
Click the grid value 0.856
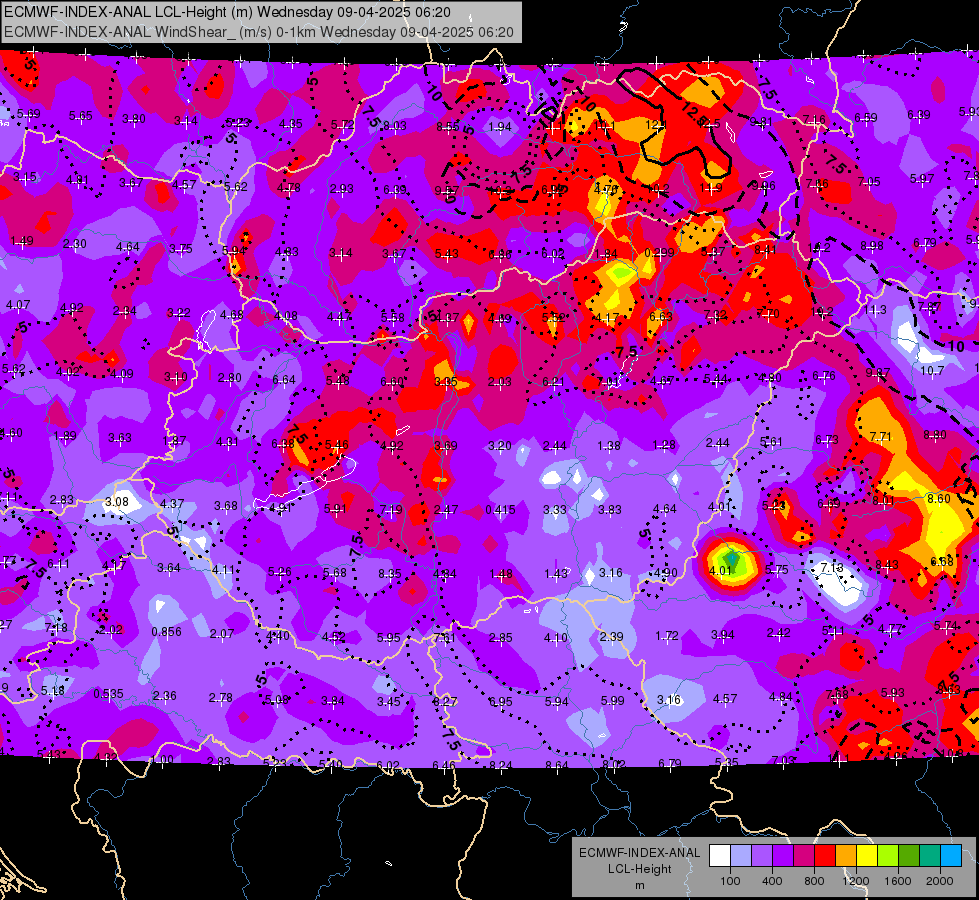166,631
